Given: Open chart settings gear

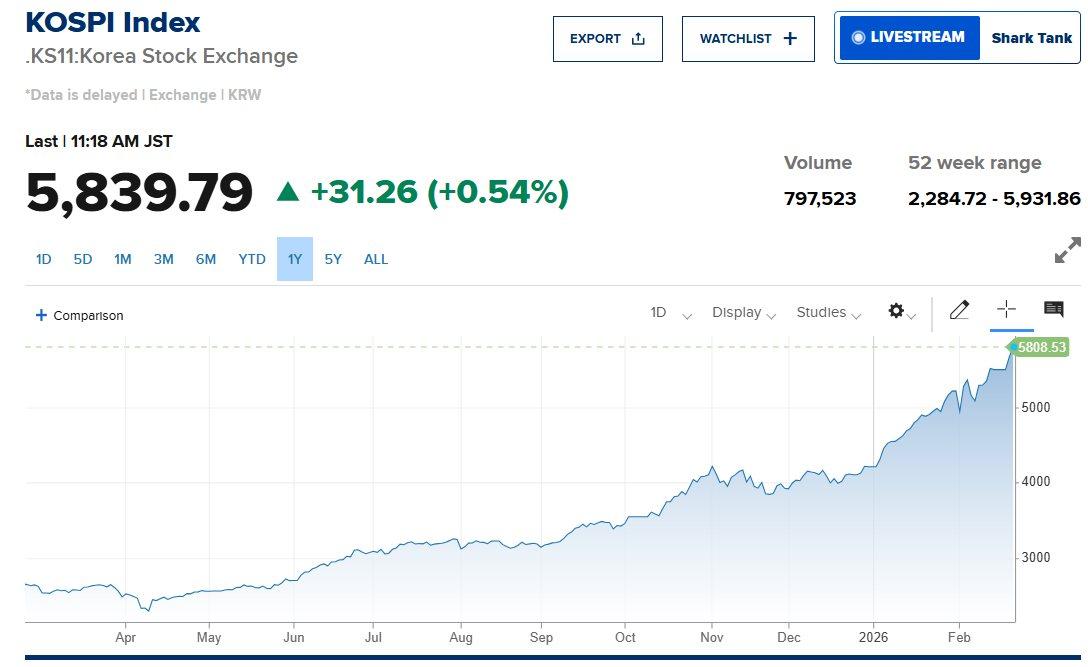Looking at the screenshot, I should [897, 311].
